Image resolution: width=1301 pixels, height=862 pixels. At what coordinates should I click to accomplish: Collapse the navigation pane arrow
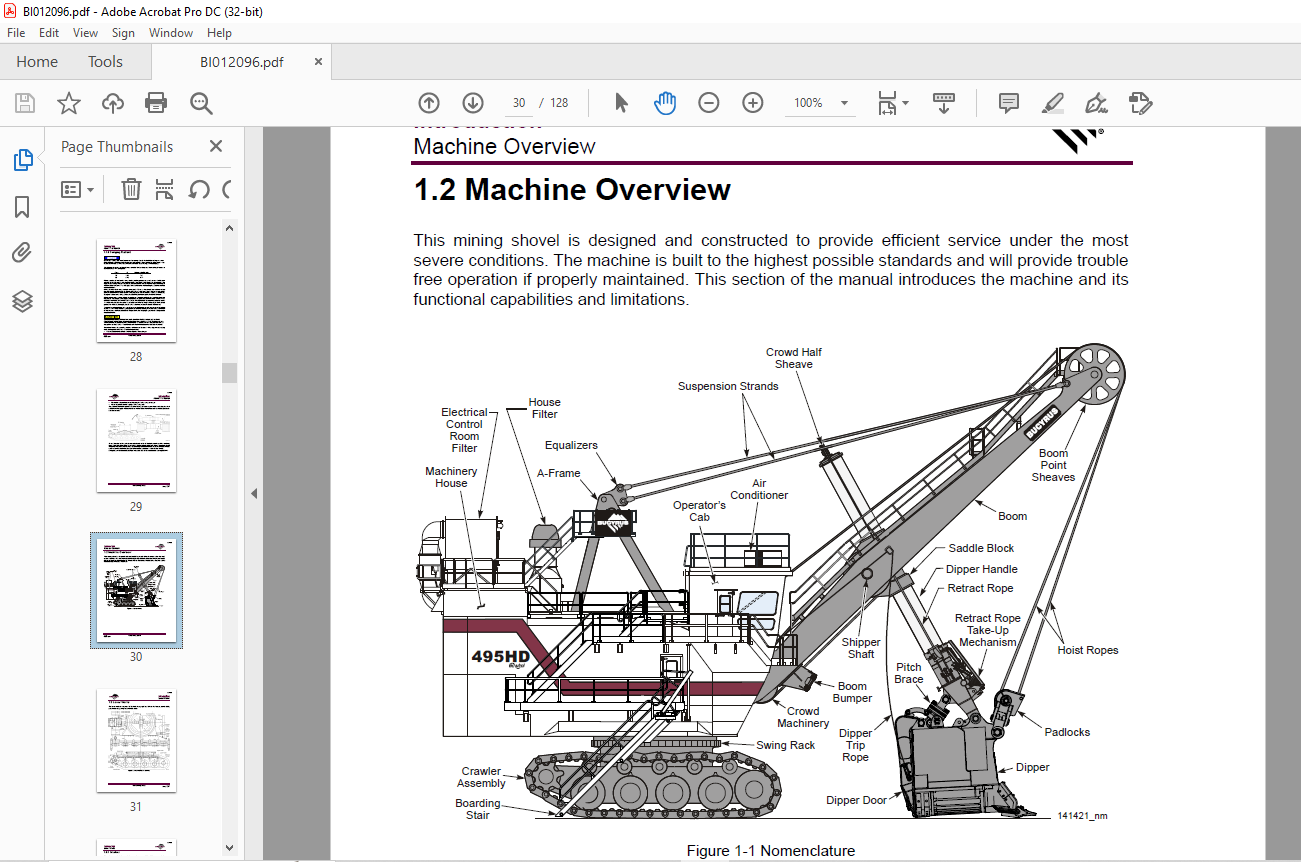[253, 493]
